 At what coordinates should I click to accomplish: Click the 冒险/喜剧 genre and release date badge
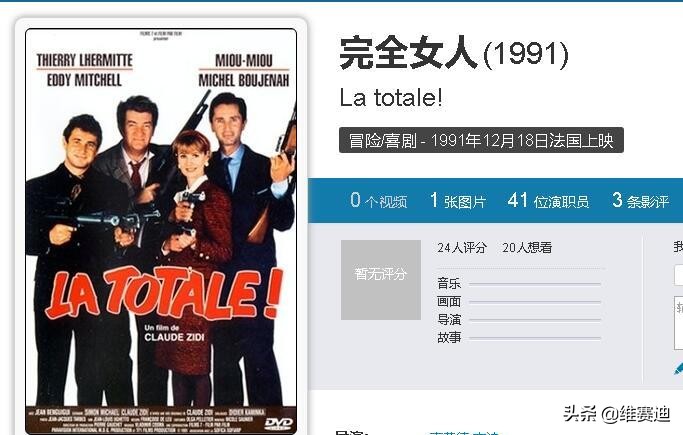click(481, 140)
